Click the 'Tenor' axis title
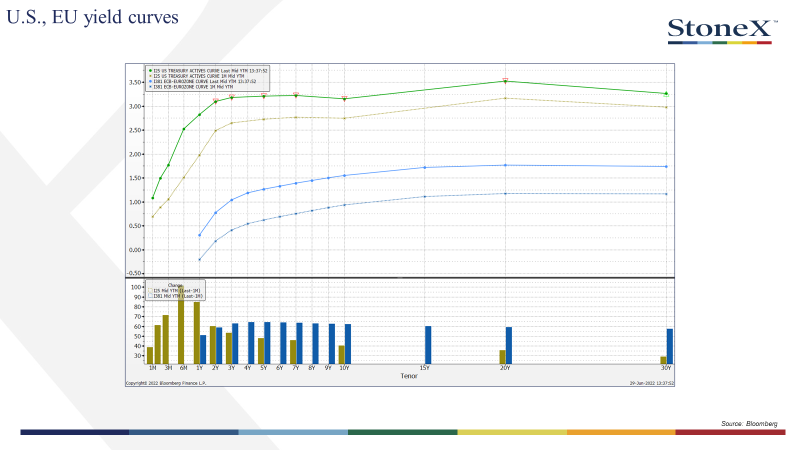This screenshot has height=450, width=800. [409, 376]
